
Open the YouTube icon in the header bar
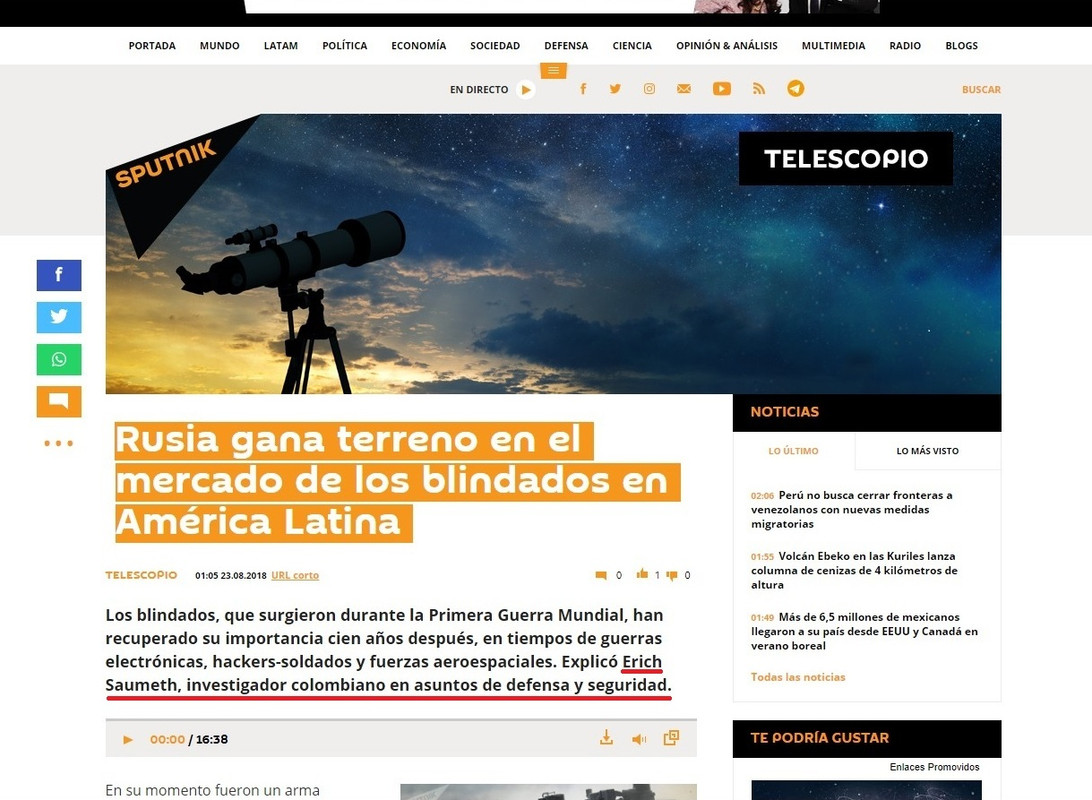coord(722,88)
